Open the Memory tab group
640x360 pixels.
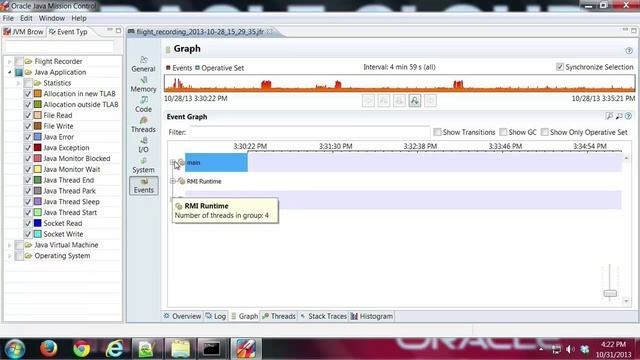(x=143, y=84)
